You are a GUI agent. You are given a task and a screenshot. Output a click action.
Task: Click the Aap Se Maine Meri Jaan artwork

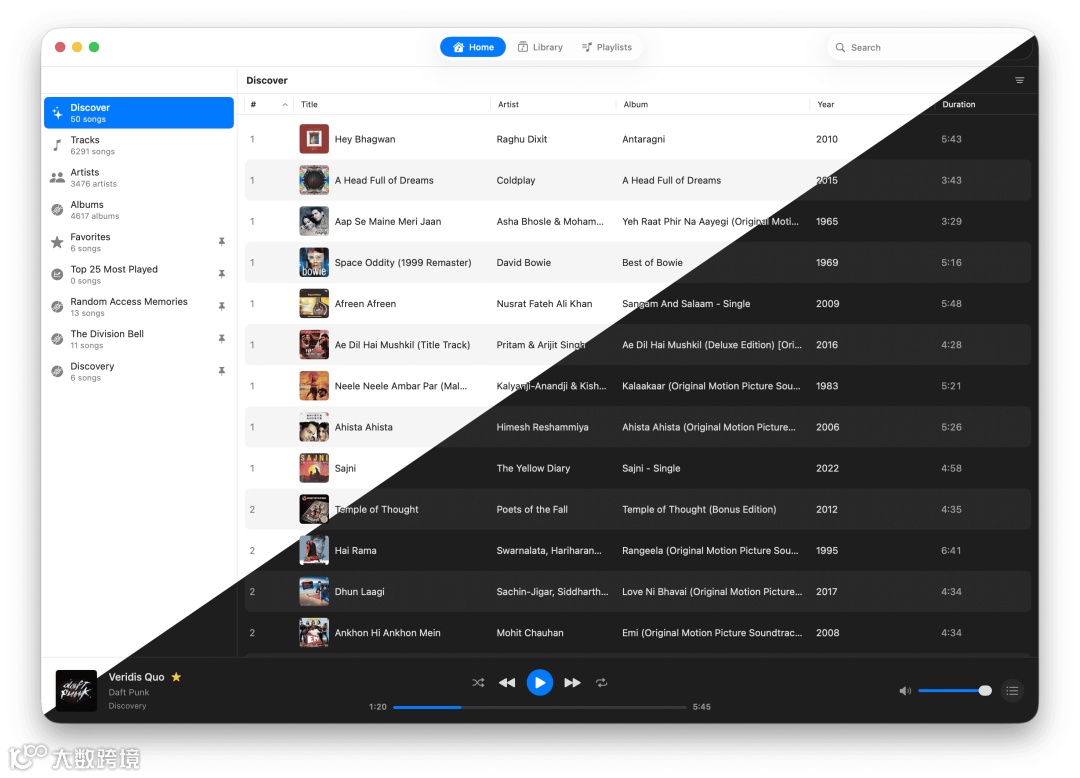point(314,222)
